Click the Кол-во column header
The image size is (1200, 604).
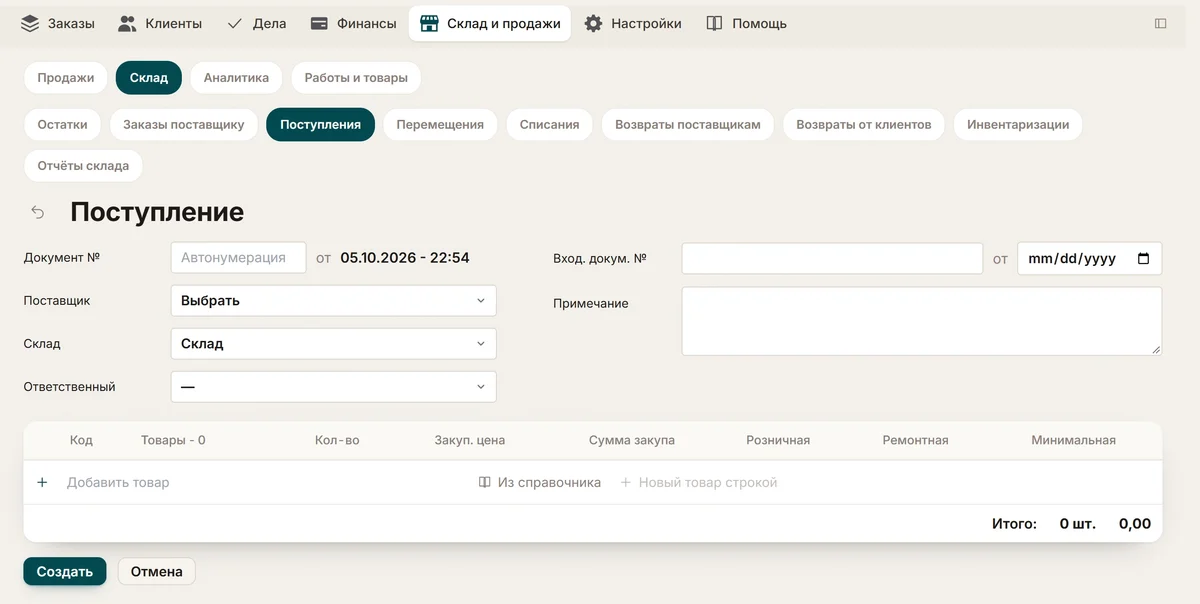coord(337,440)
